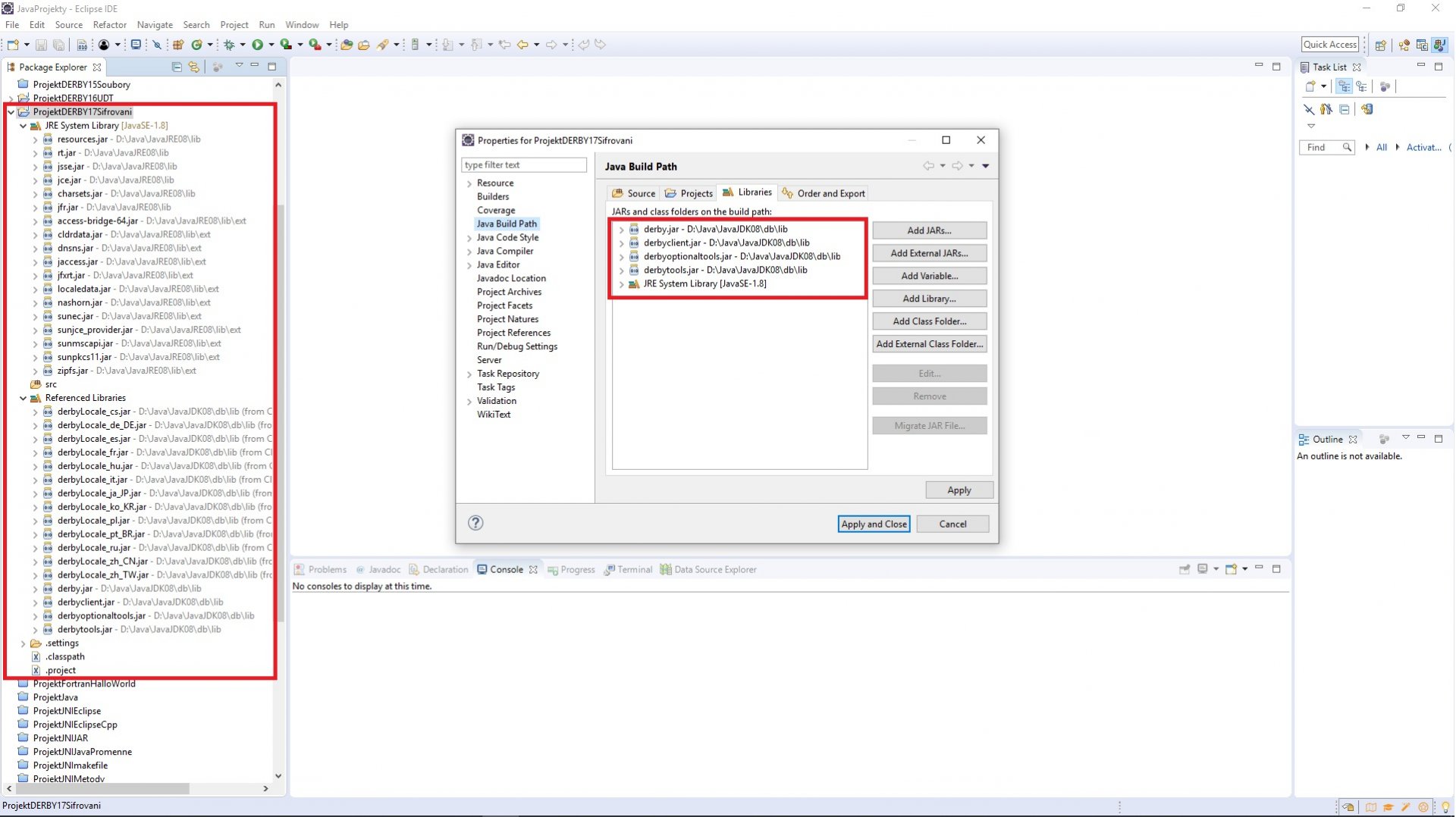Screen dimensions: 1456x817
Task: Toggle Scheduled view in Task List
Action: click(x=1362, y=86)
